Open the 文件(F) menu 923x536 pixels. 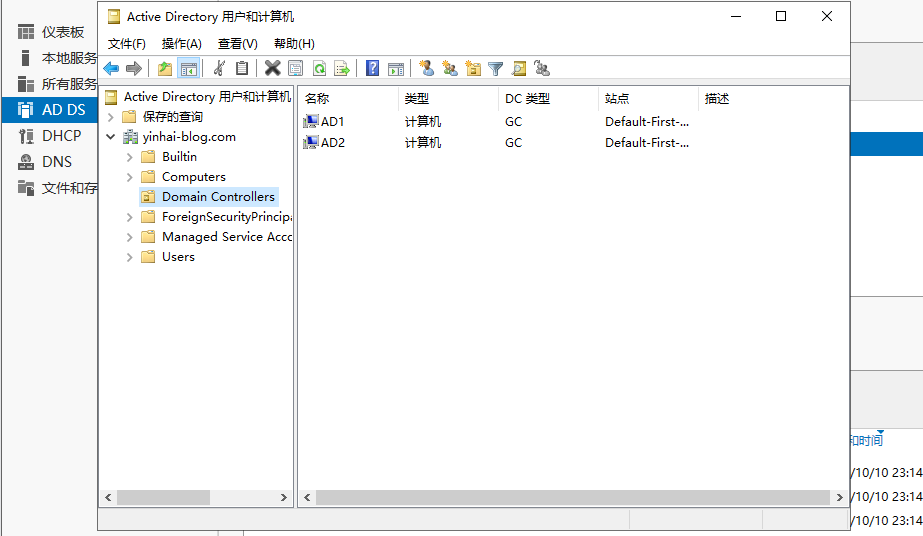tap(127, 44)
